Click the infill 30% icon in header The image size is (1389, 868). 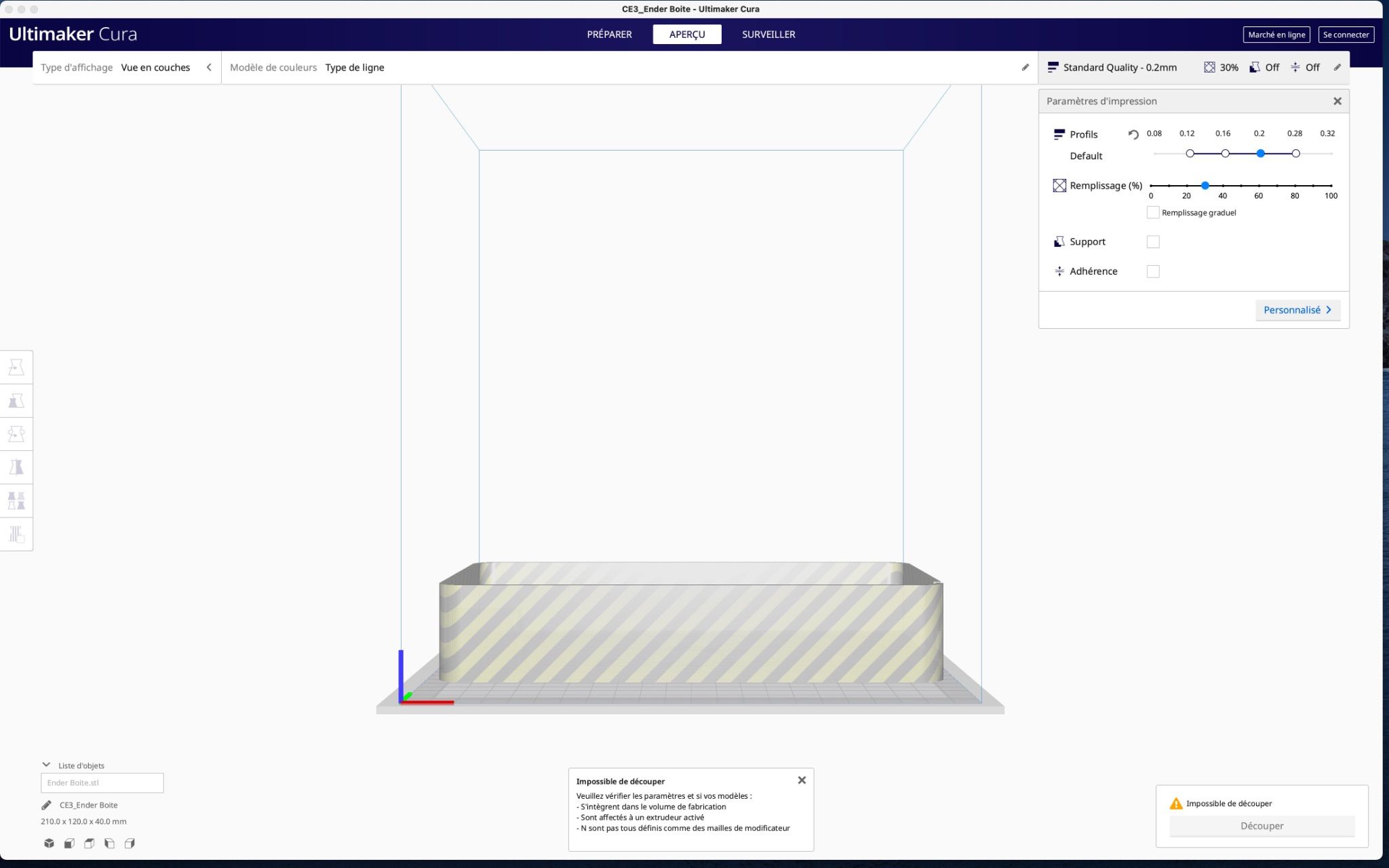[x=1209, y=67]
